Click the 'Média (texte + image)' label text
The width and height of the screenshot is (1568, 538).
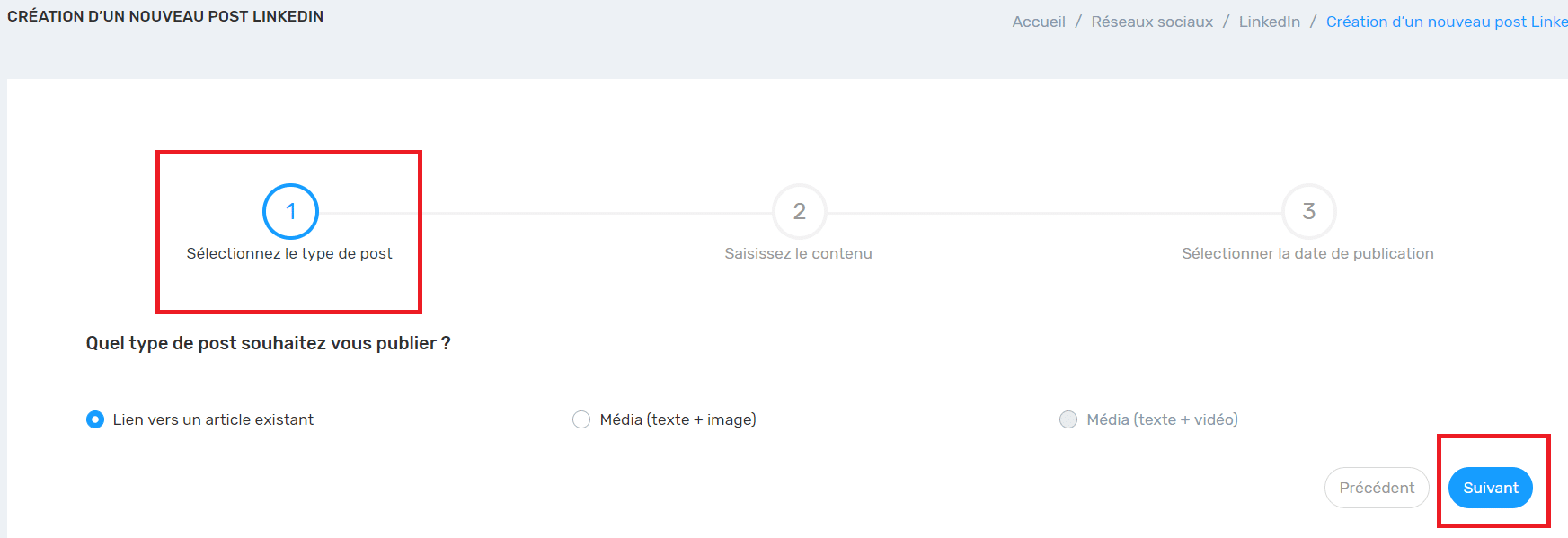pyautogui.click(x=678, y=419)
